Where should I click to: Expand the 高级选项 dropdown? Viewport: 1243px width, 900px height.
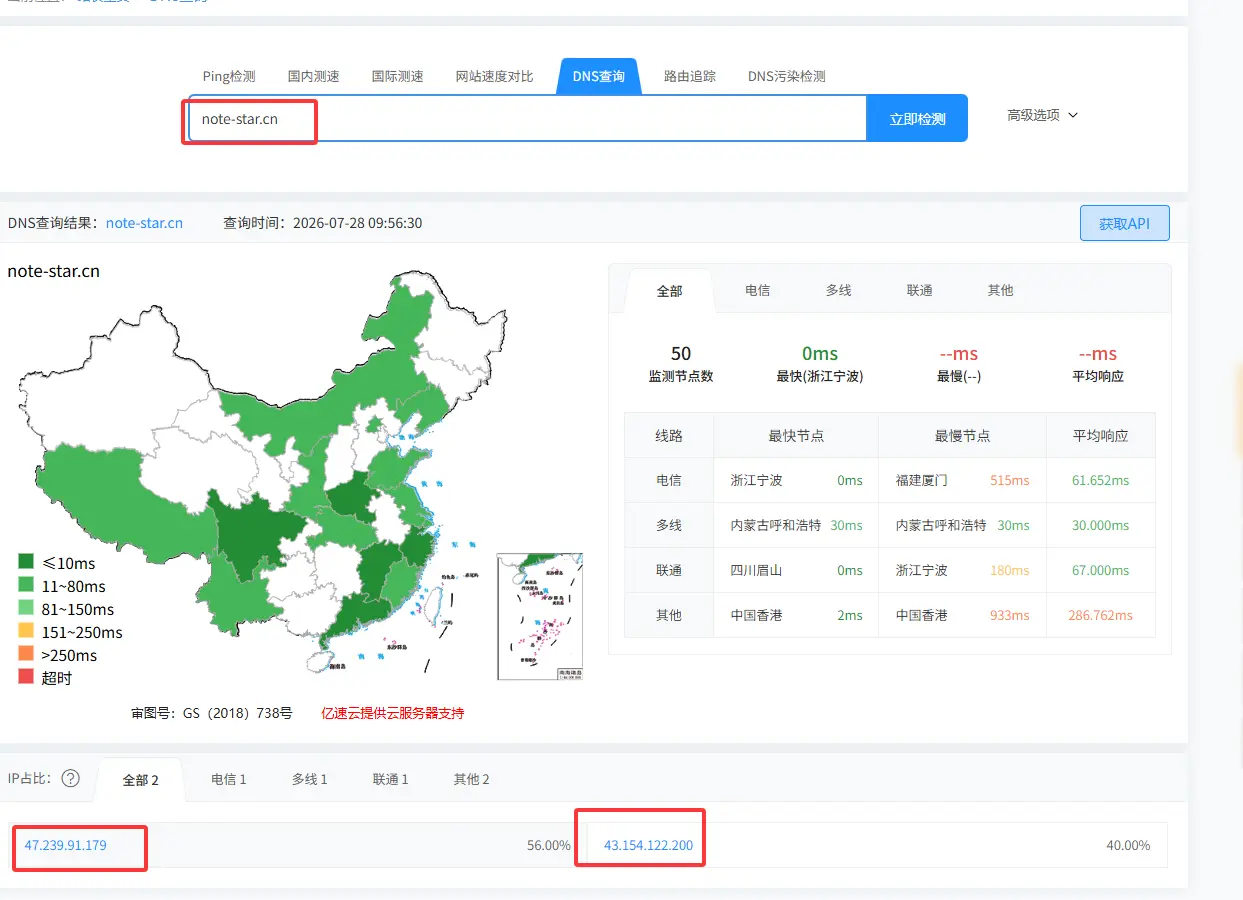[x=1043, y=115]
